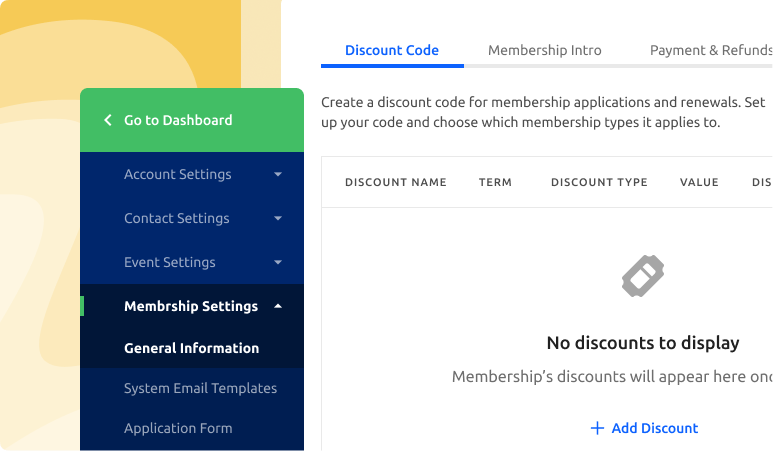Click the ticket icon above No discounts
Screen dimensions: 773x451
click(642, 276)
